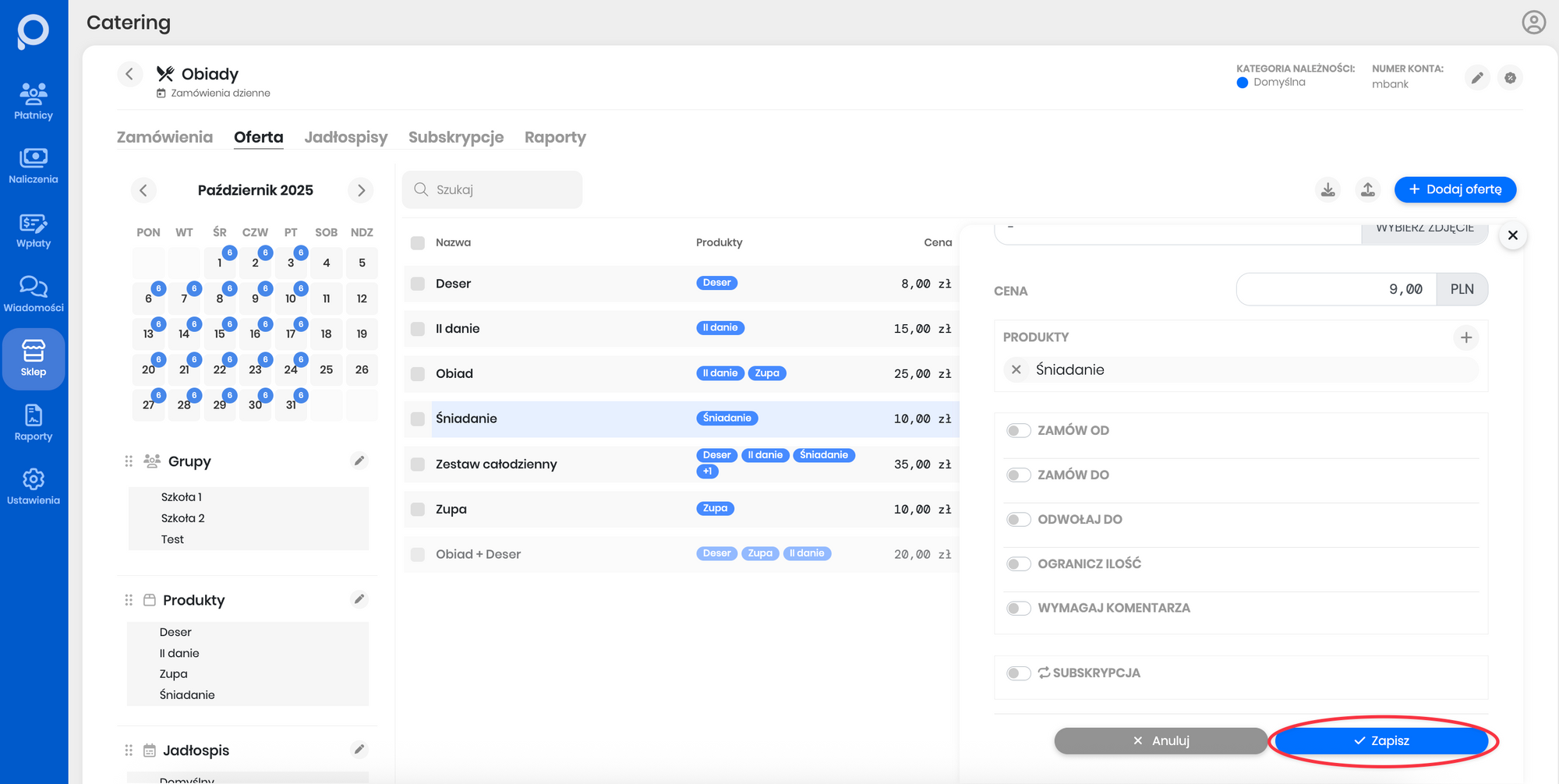Go to previous month in calendar
Viewport: 1559px width, 784px height.
(x=143, y=190)
